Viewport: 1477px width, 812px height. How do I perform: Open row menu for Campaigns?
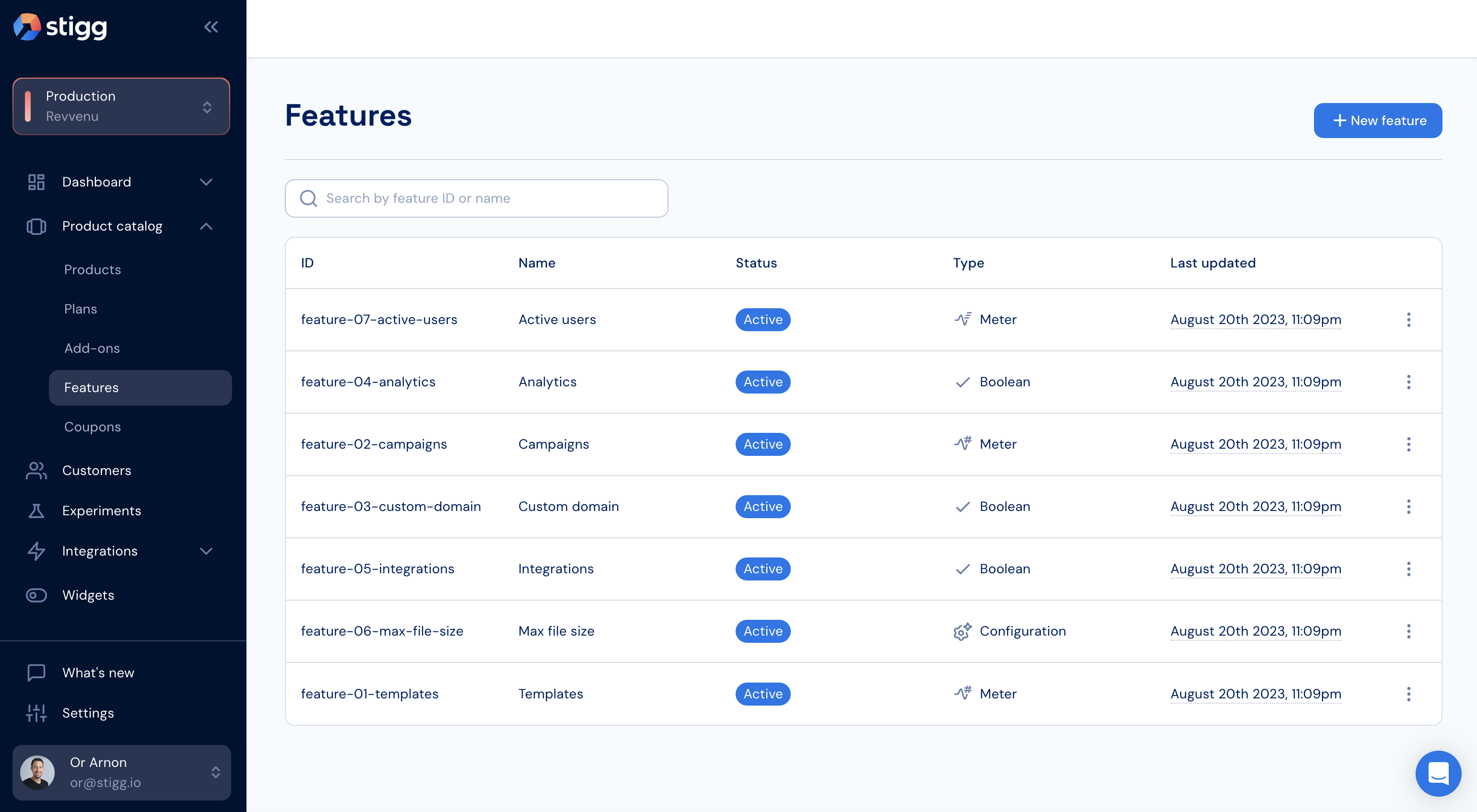click(x=1408, y=445)
